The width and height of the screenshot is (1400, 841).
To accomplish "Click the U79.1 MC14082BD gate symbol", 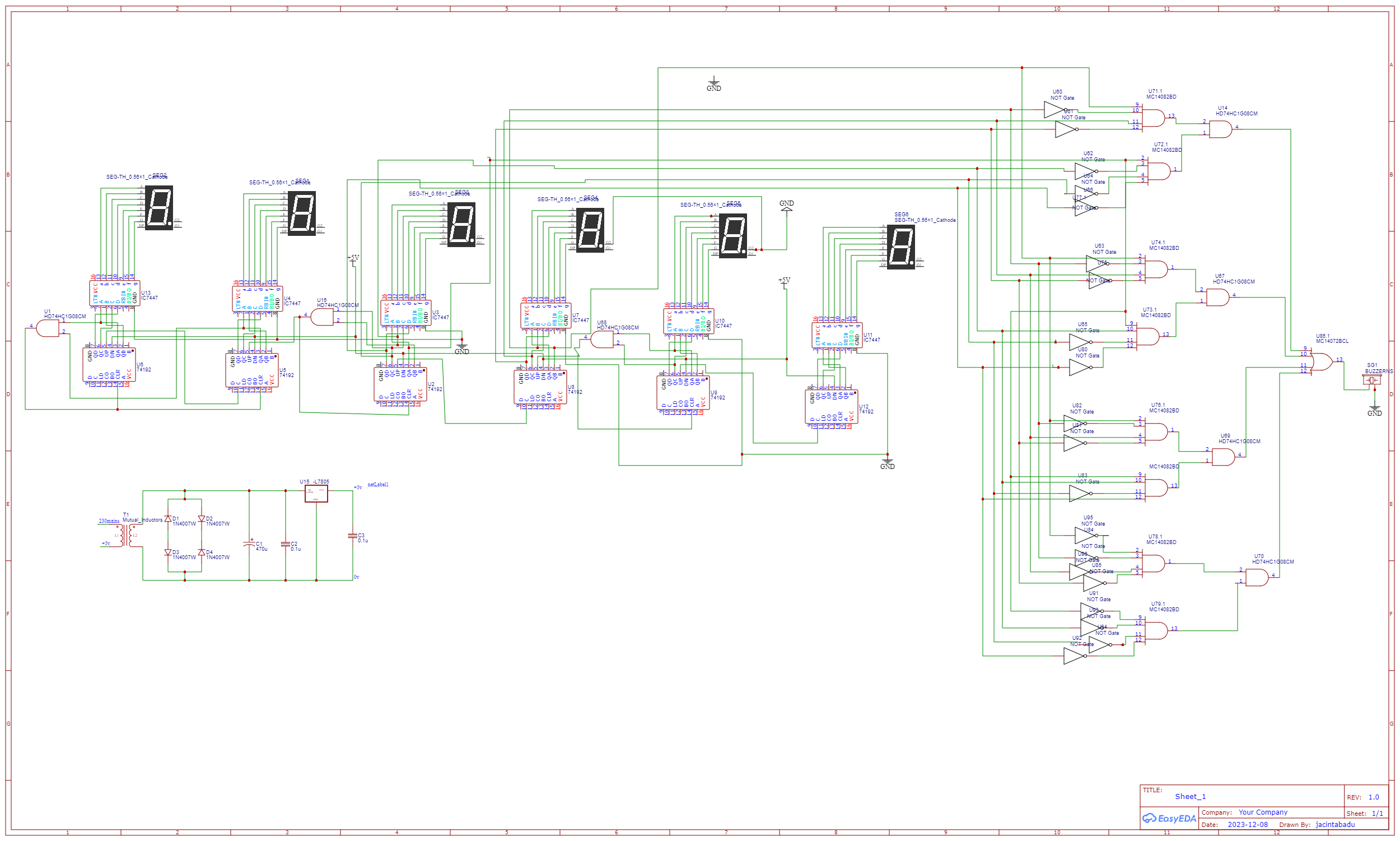I will coord(1156,631).
